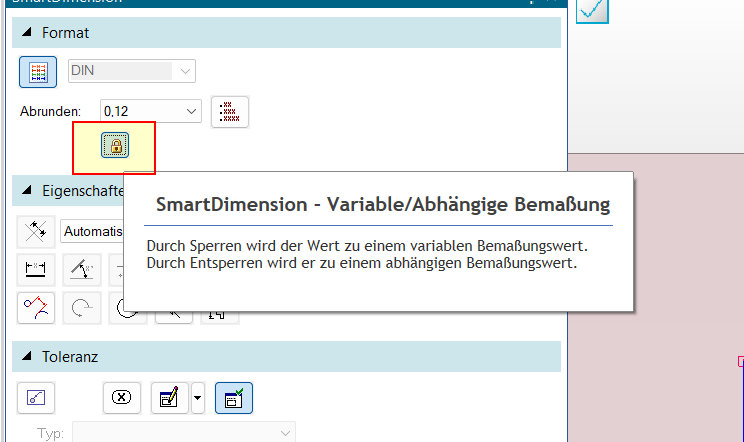The image size is (744, 442).
Task: Open the Typ dropdown
Action: tap(184, 433)
